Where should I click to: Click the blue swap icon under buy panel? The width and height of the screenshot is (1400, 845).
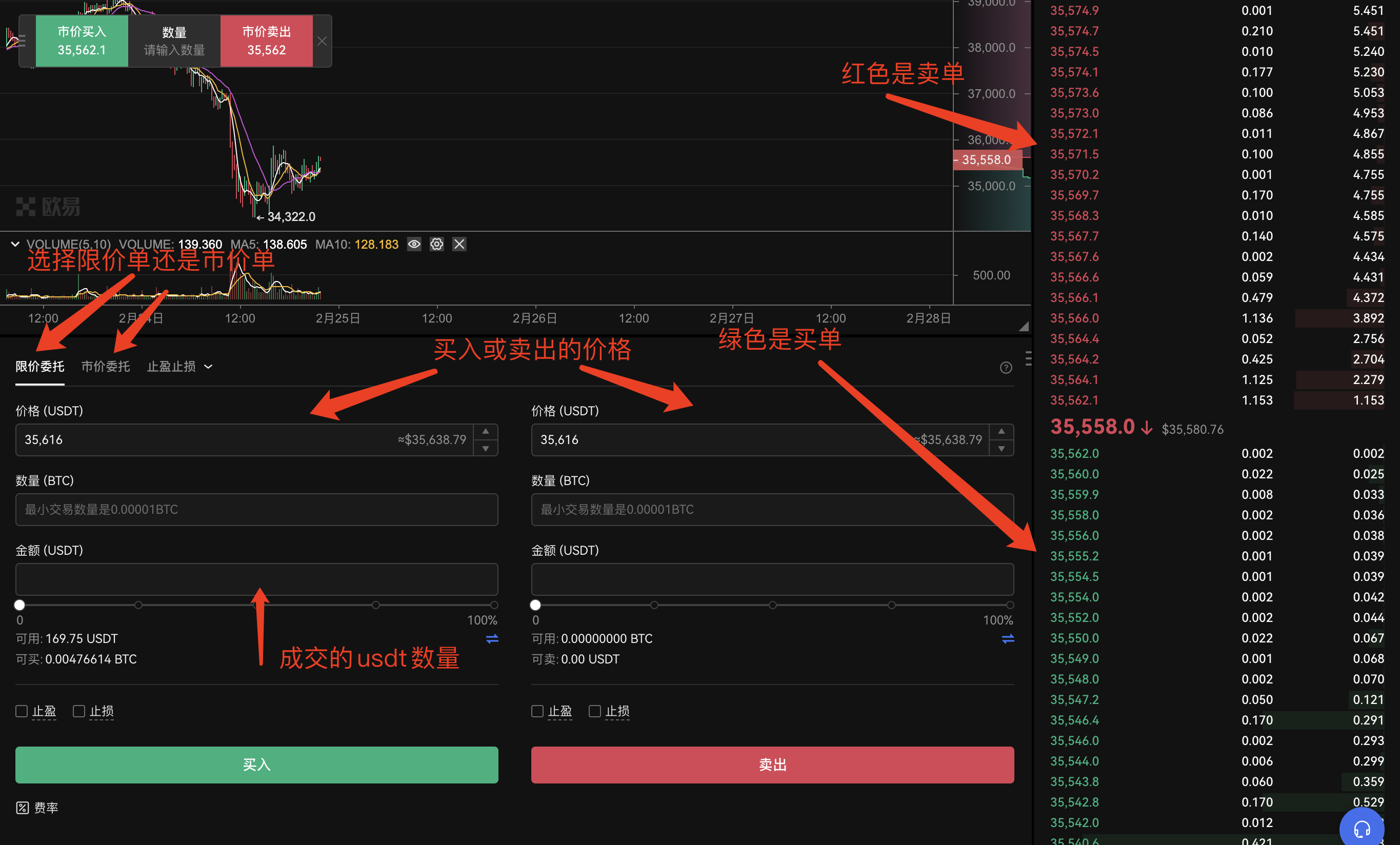pyautogui.click(x=492, y=639)
